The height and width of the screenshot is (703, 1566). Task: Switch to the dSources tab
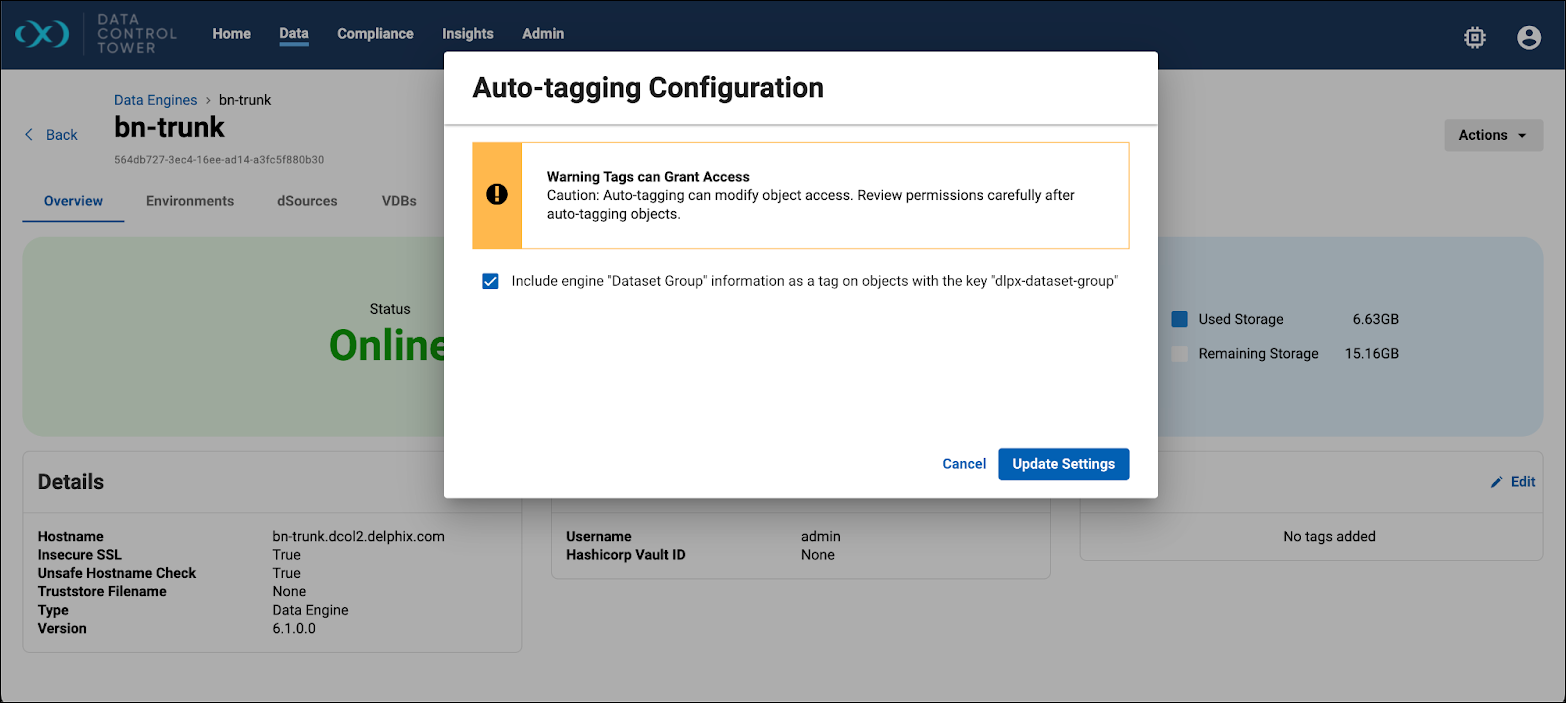point(307,201)
